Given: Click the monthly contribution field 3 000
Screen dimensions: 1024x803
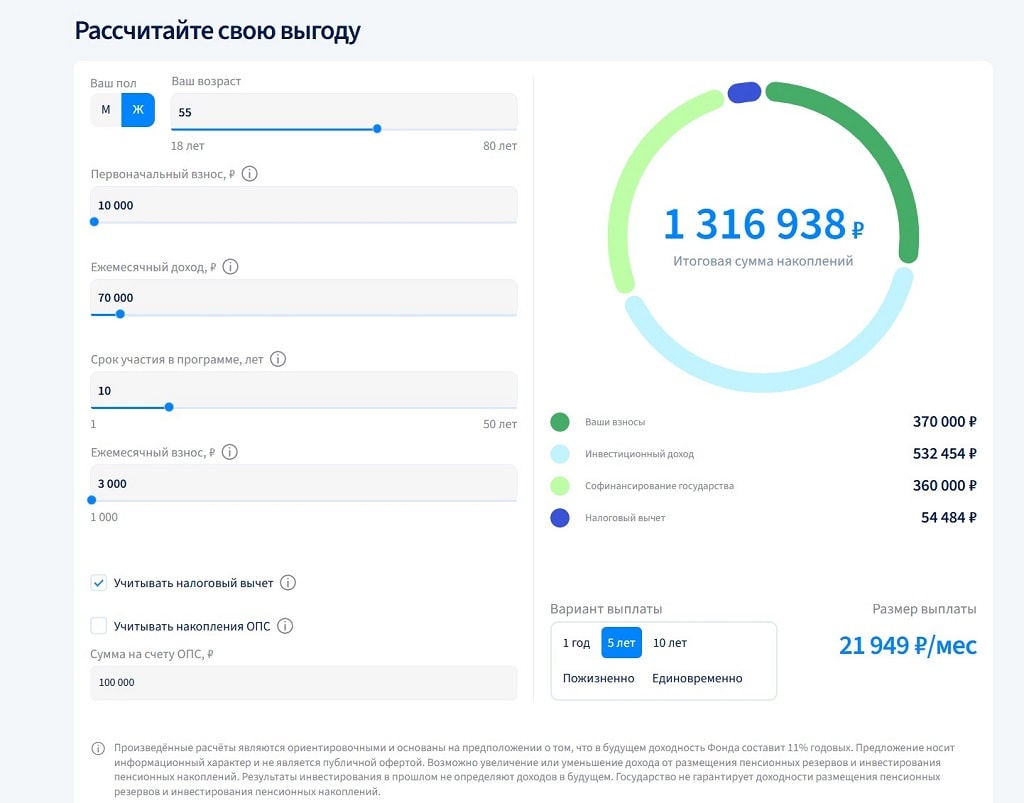Looking at the screenshot, I should click(304, 483).
